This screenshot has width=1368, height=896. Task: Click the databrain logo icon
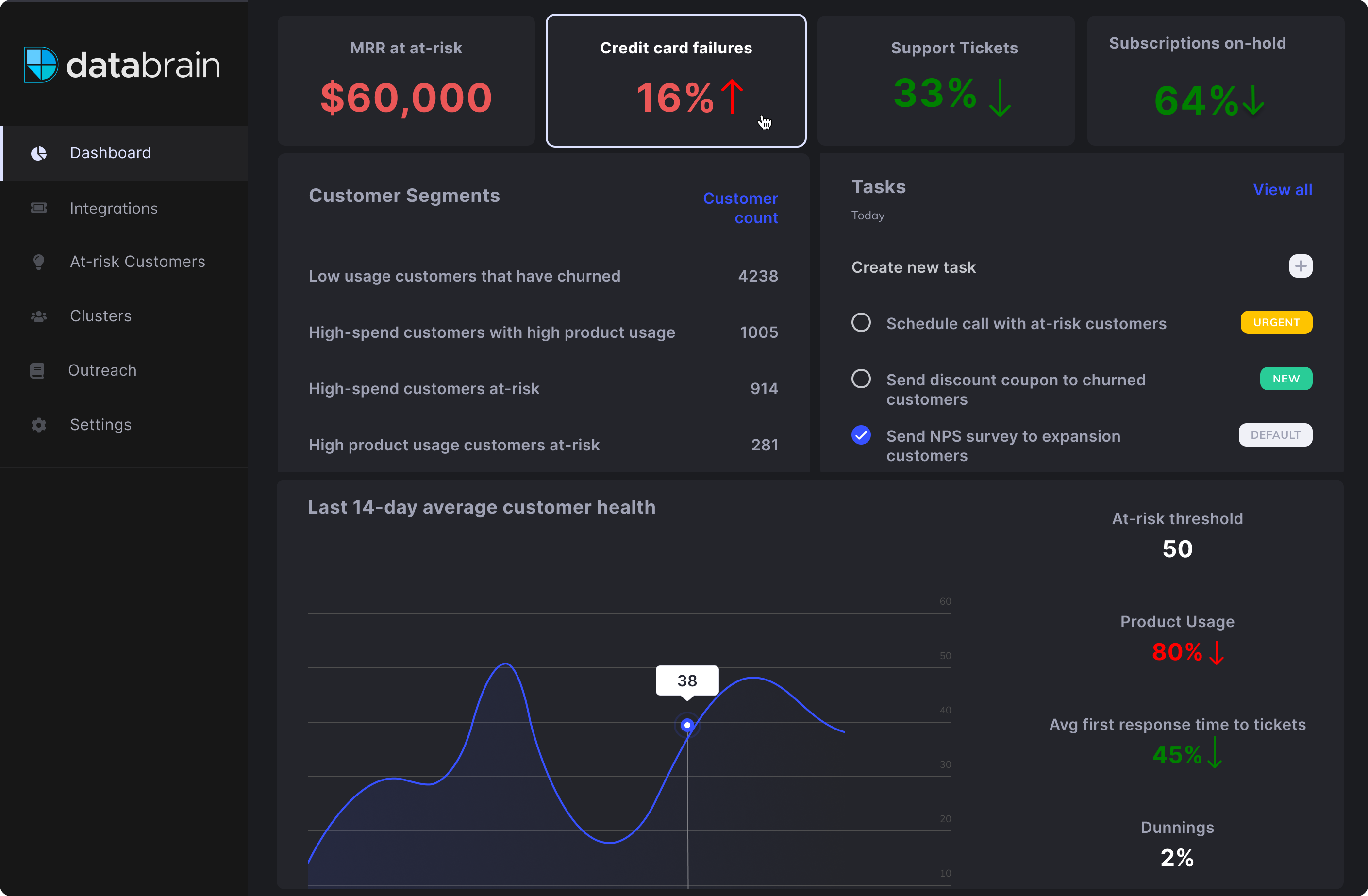pos(41,65)
